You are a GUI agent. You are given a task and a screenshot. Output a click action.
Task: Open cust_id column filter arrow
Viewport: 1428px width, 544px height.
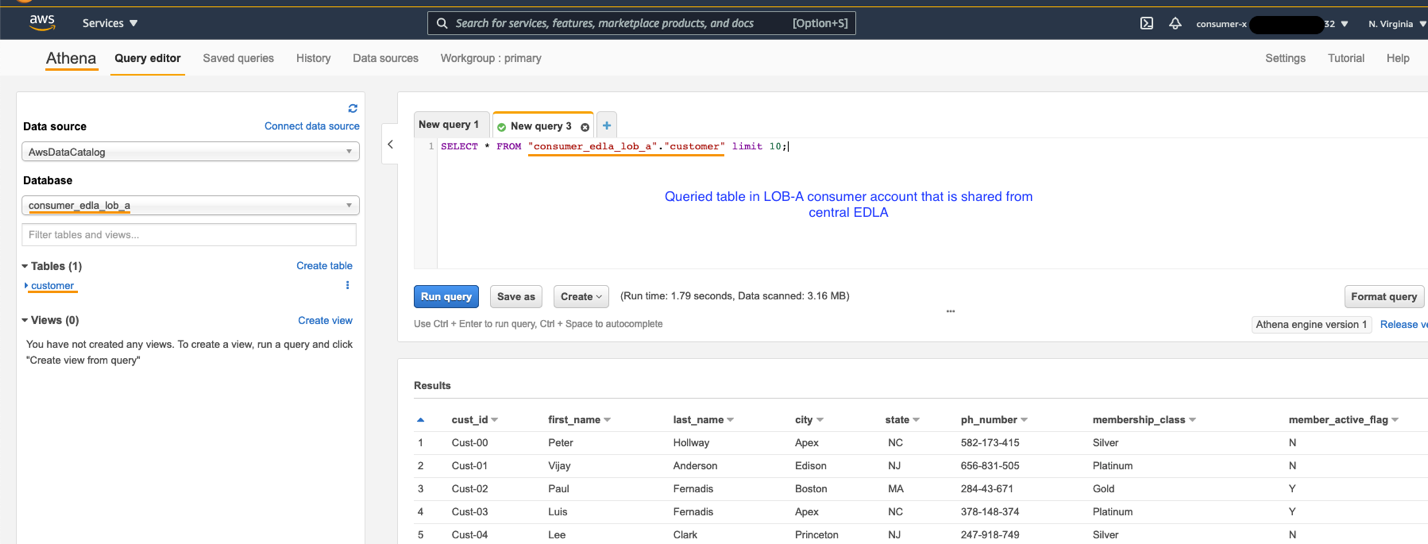click(x=494, y=420)
